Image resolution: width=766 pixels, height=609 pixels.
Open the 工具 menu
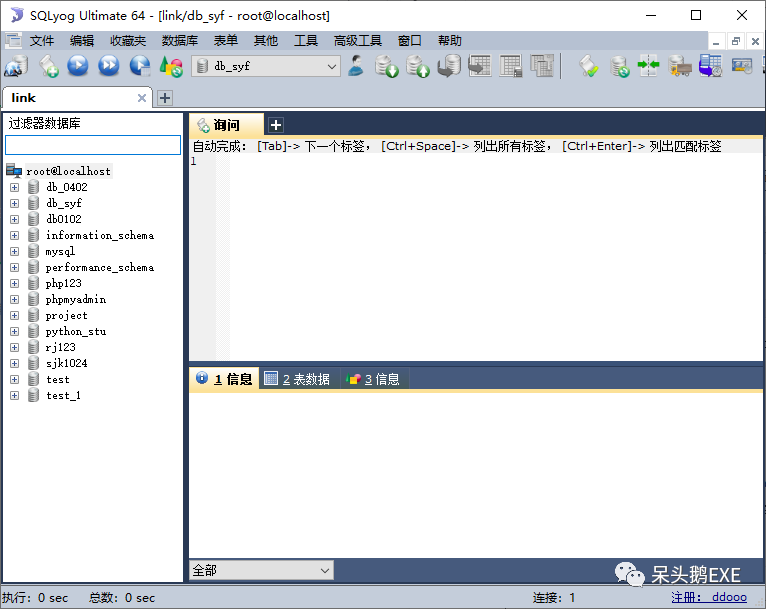[x=306, y=41]
